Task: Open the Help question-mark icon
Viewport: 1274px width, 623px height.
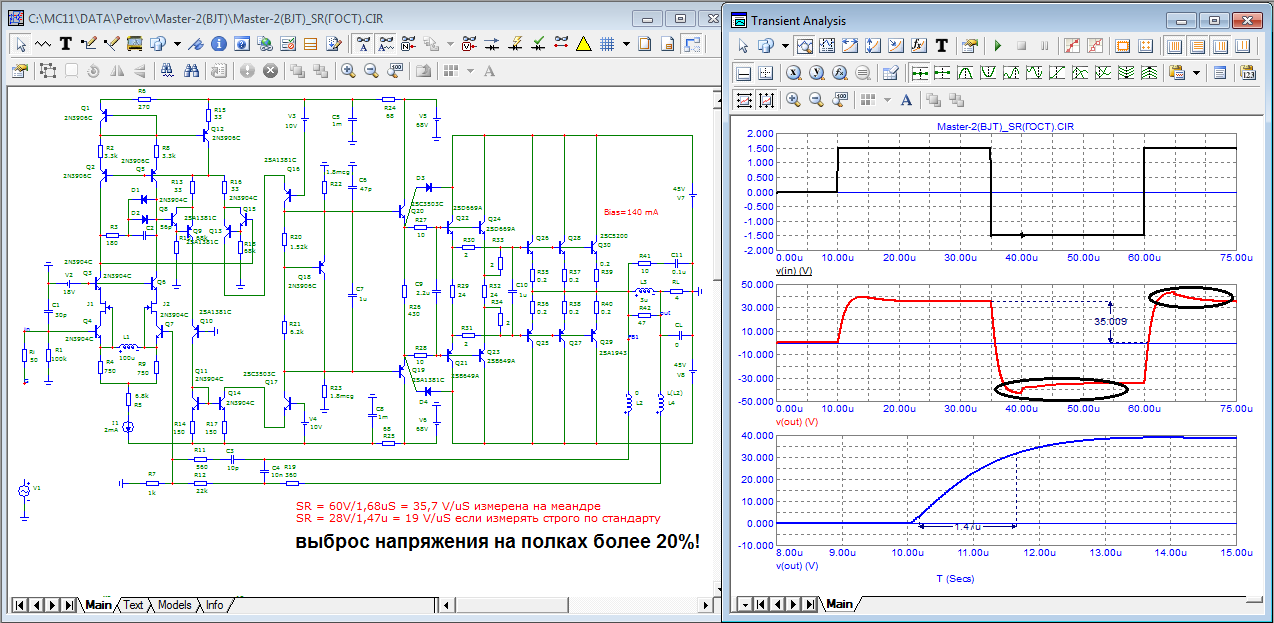Action: tap(242, 43)
